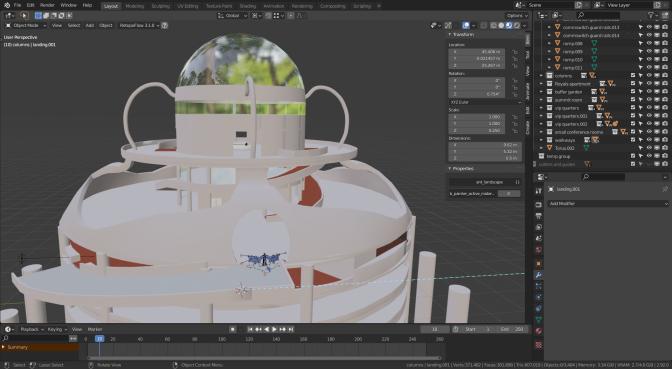Toggle viewport overlays icon
Image resolution: width=672 pixels, height=369 pixels.
click(466, 25)
